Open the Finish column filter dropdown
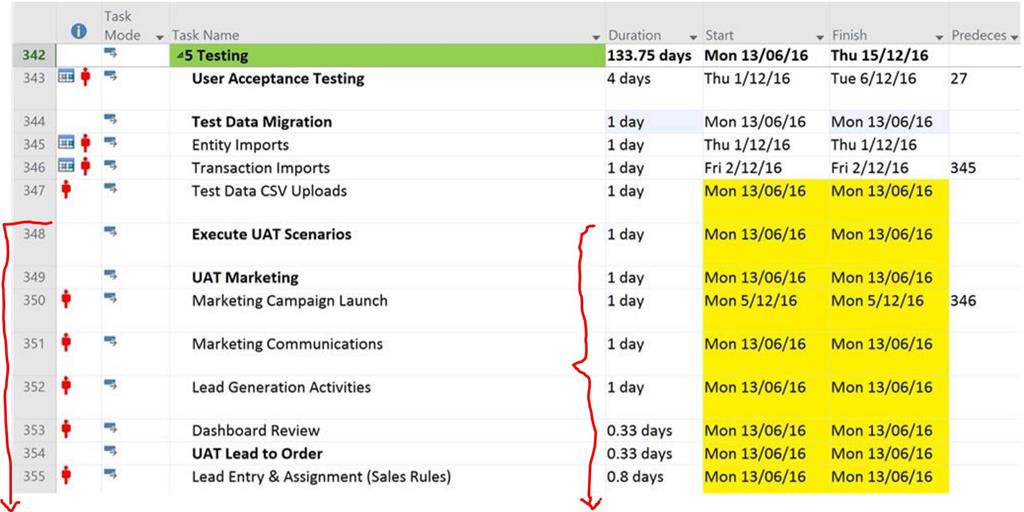 click(x=940, y=37)
